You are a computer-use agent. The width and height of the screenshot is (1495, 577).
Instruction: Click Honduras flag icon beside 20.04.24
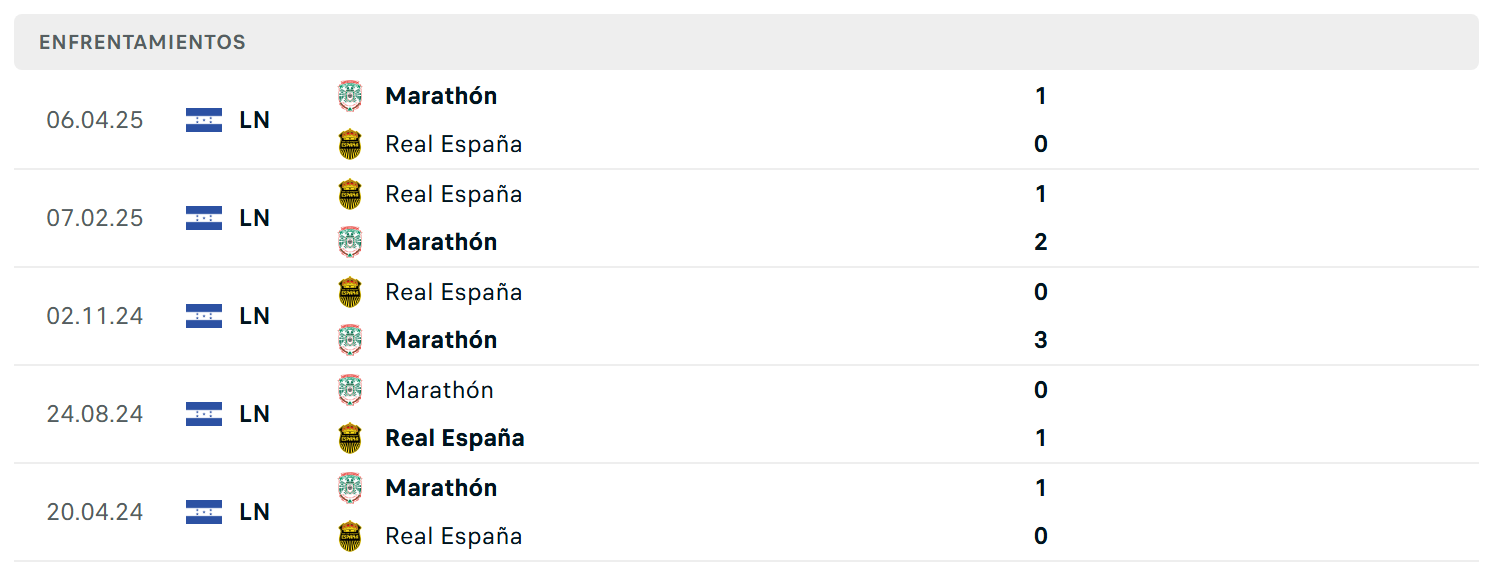(x=204, y=512)
